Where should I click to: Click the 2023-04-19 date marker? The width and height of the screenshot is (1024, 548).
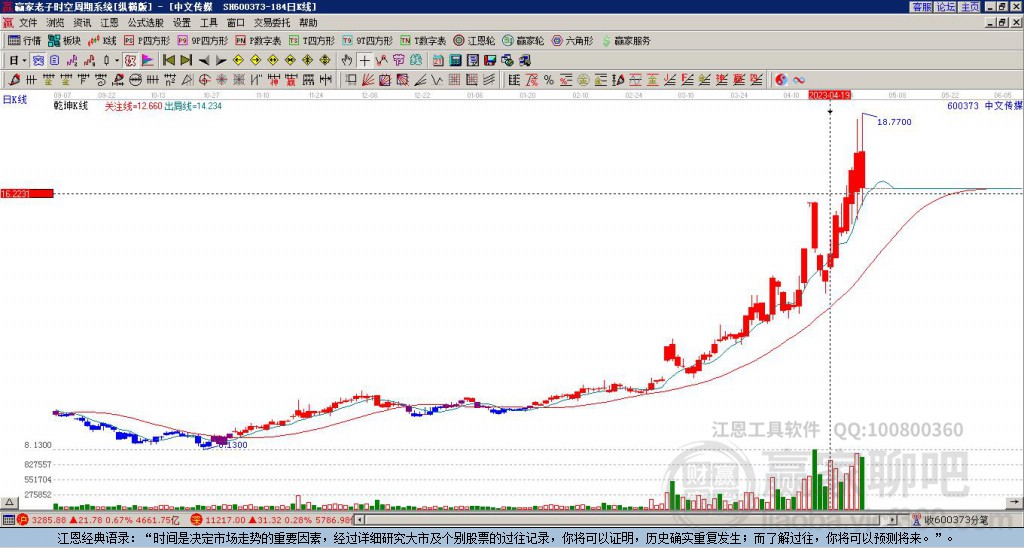[830, 95]
